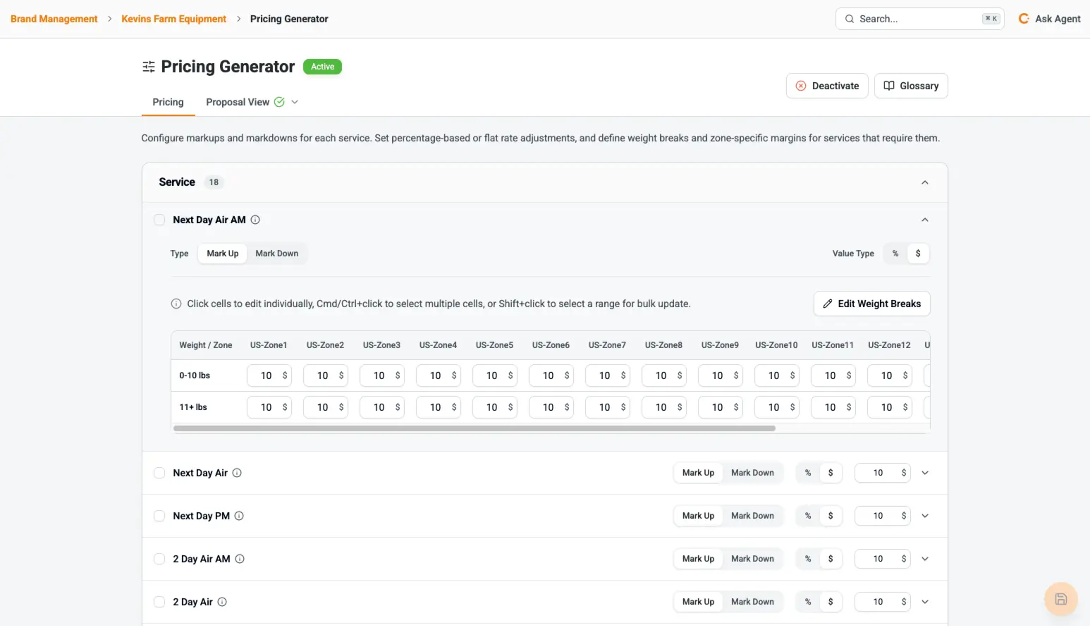Select Mark Down for Next Day Air

pyautogui.click(x=752, y=473)
